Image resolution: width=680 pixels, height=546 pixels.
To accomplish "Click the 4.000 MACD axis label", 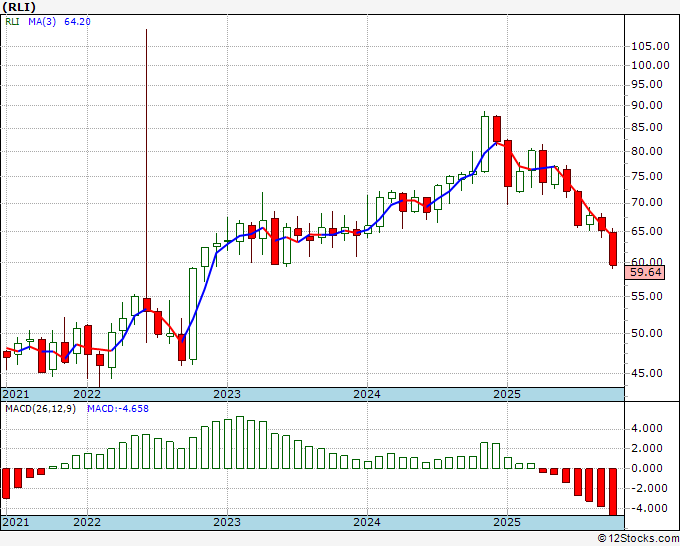I will click(647, 428).
